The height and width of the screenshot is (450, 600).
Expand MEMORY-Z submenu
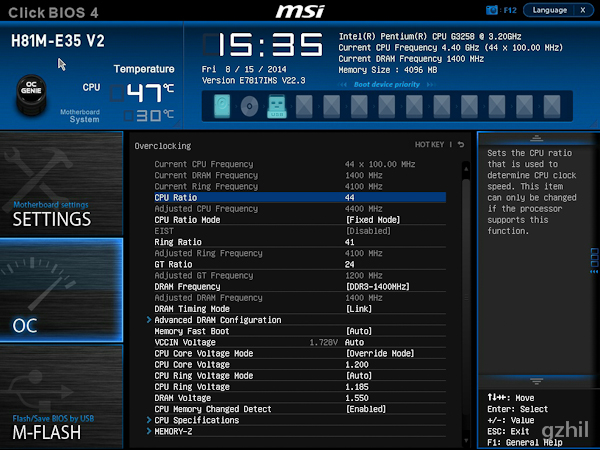tap(173, 431)
